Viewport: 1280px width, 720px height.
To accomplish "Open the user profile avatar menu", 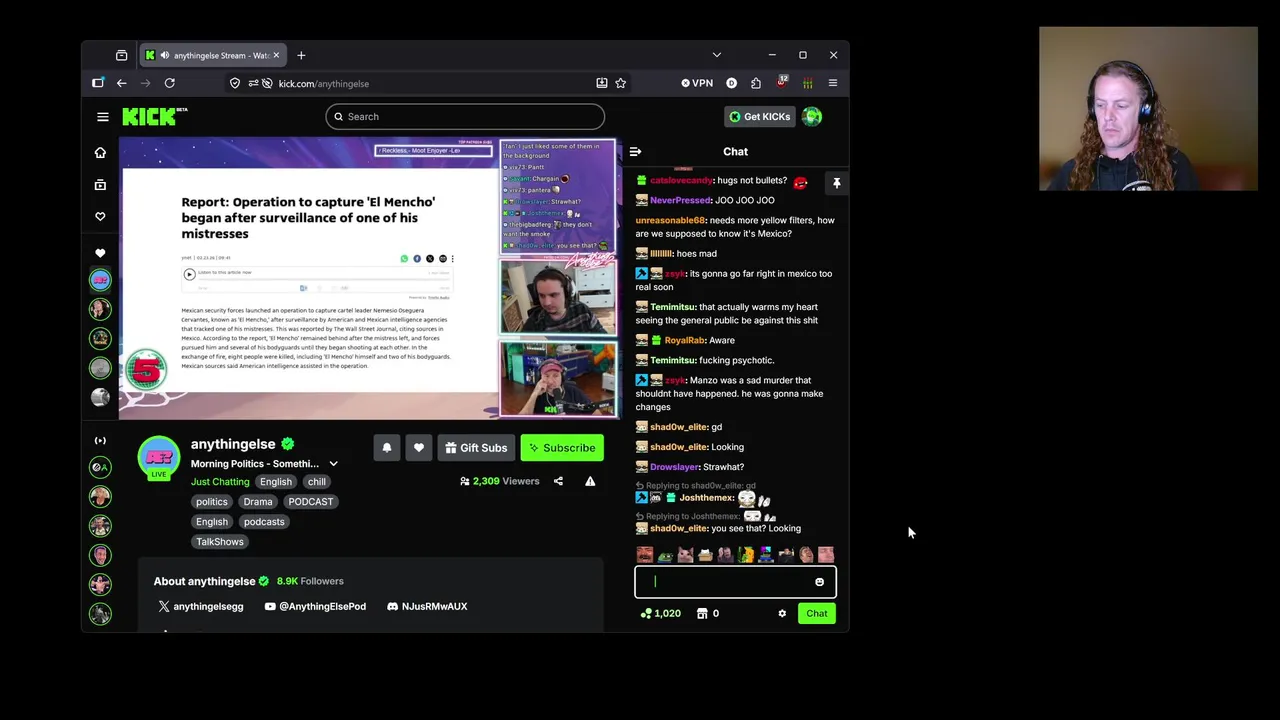I will point(812,117).
